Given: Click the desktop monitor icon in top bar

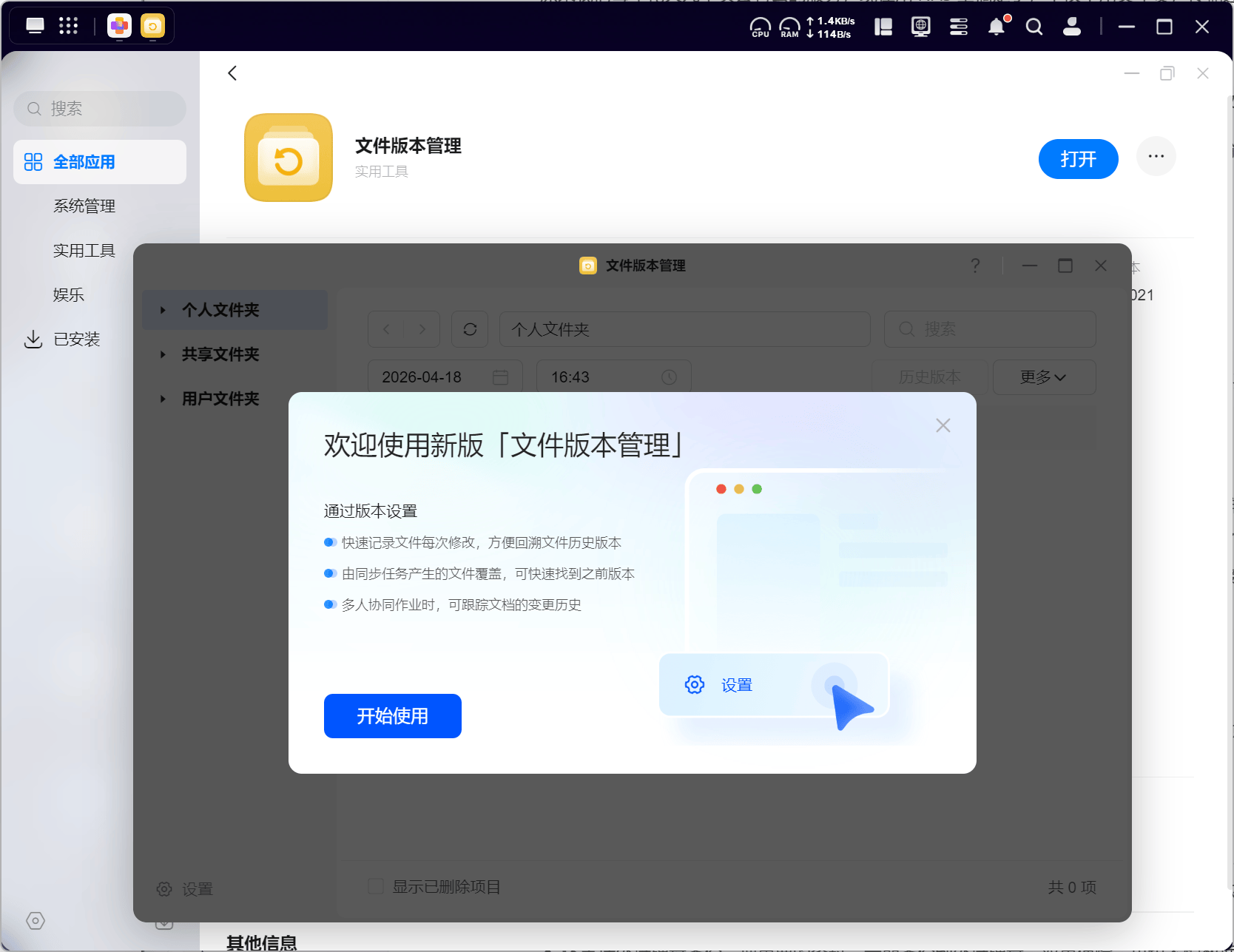Looking at the screenshot, I should click(x=35, y=26).
